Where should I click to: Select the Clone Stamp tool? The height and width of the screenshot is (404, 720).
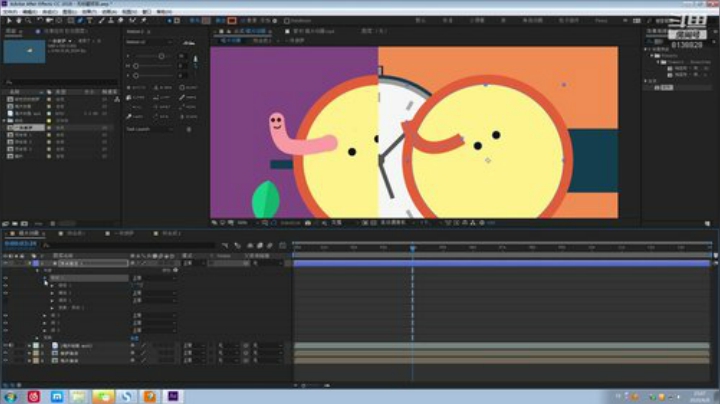(111, 20)
